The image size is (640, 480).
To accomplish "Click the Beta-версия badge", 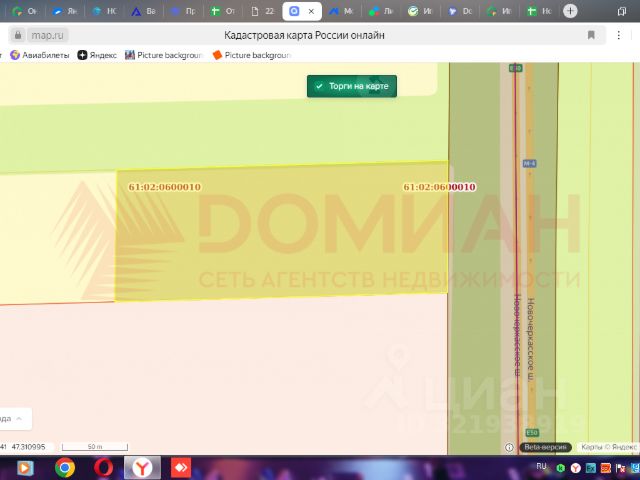I will pos(545,447).
